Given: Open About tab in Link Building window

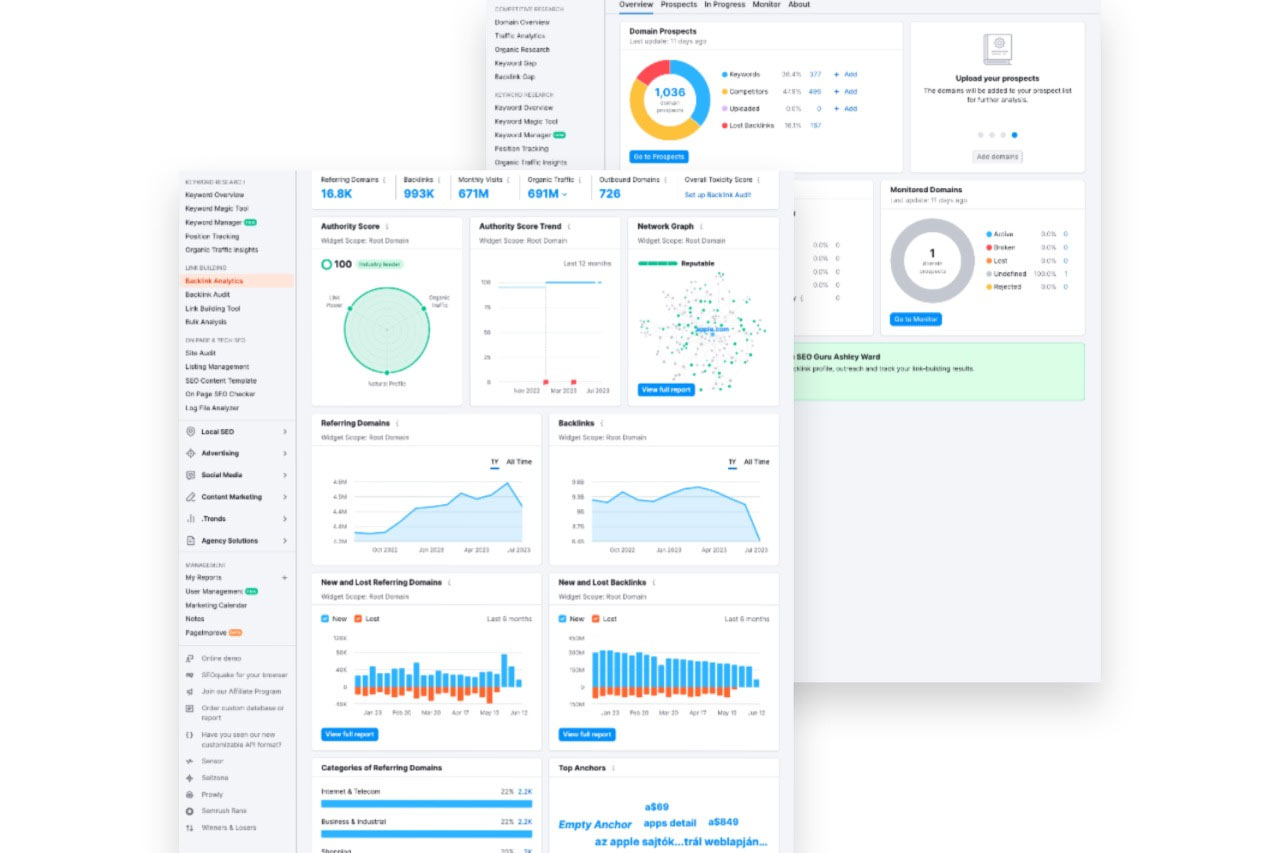Looking at the screenshot, I should click(x=799, y=5).
